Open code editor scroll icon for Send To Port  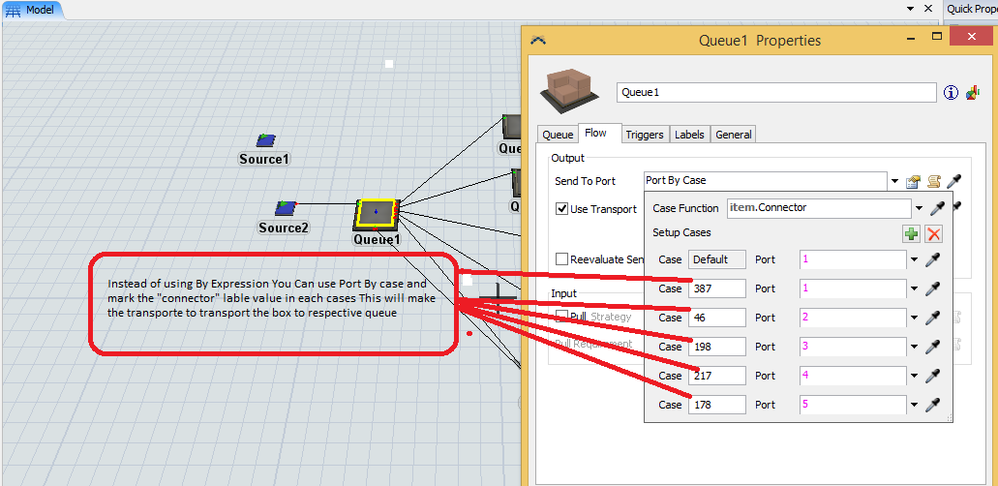934,181
